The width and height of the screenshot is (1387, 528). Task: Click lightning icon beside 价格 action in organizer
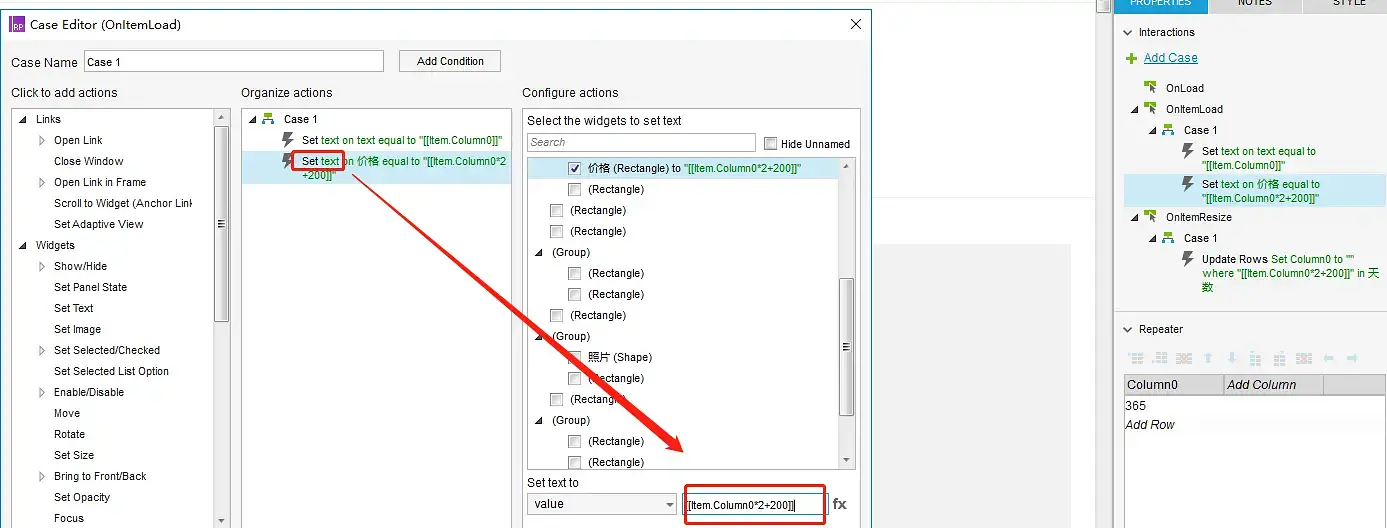[x=288, y=161]
